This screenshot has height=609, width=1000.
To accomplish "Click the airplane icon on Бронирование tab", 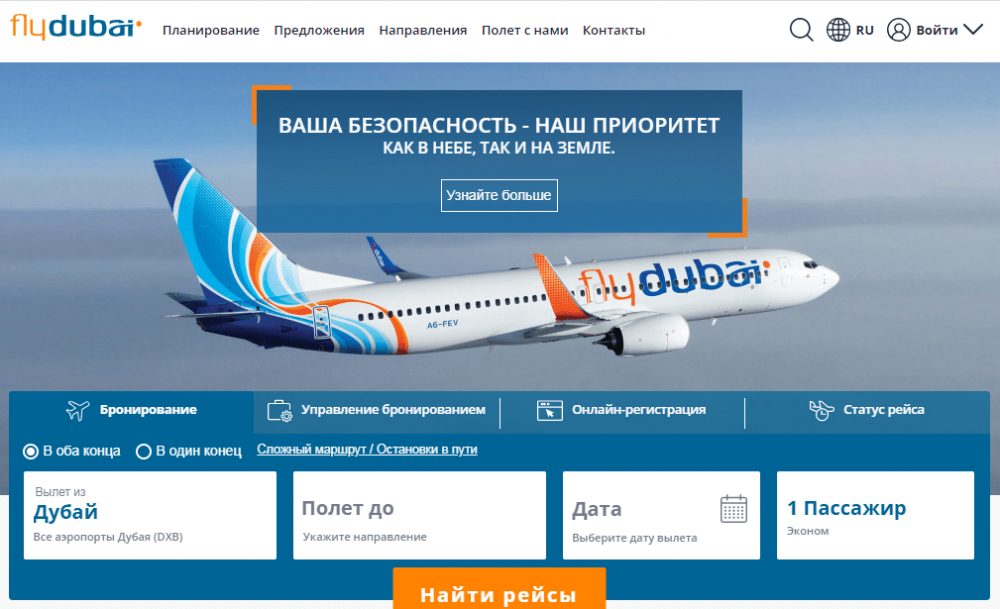I will pos(78,410).
